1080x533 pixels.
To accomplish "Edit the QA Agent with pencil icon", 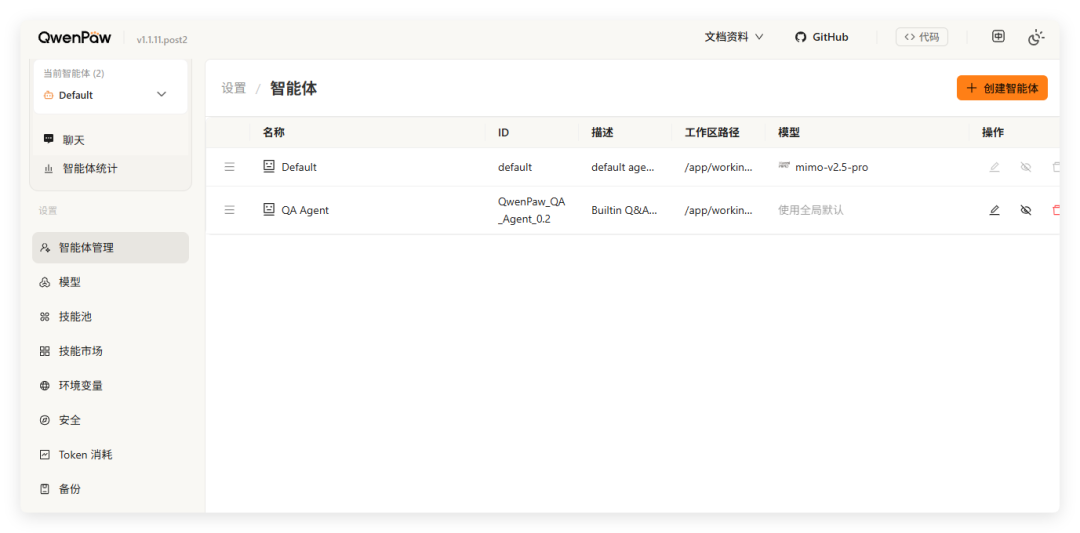I will click(x=994, y=210).
